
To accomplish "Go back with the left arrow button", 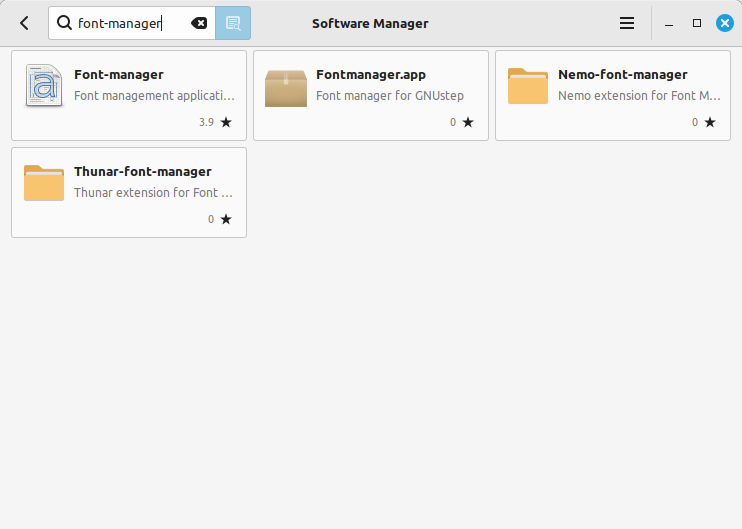I will [x=24, y=23].
